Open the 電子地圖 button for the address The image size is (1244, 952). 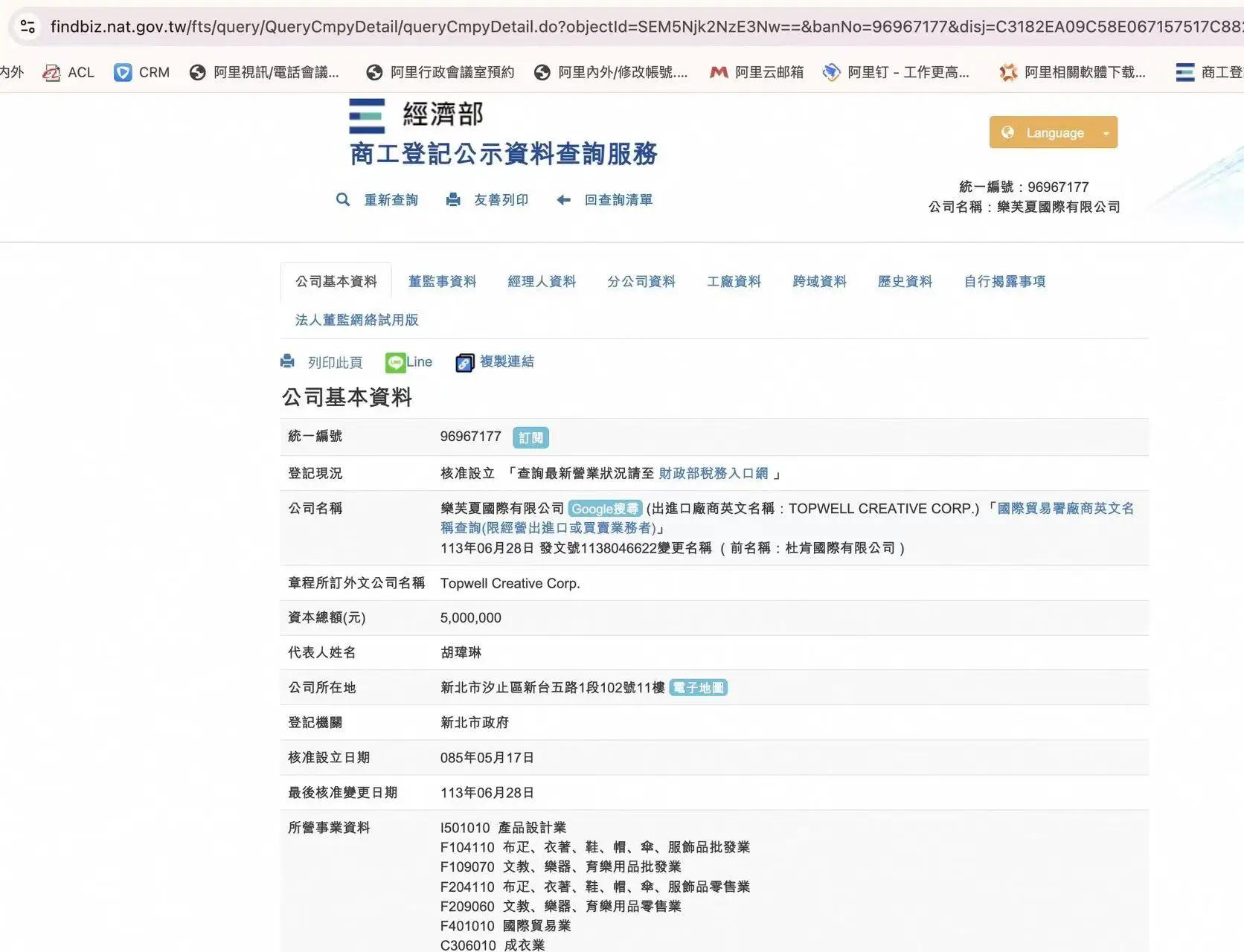(698, 688)
